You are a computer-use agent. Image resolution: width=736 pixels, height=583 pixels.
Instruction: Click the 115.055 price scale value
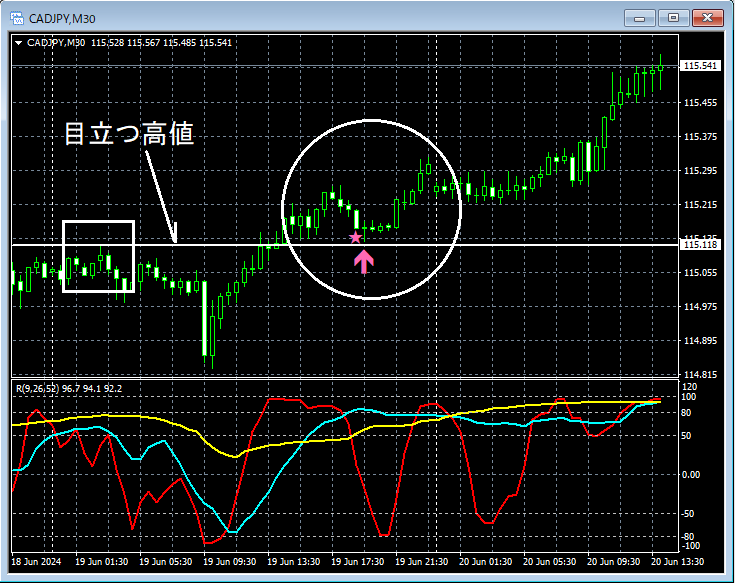pos(700,273)
